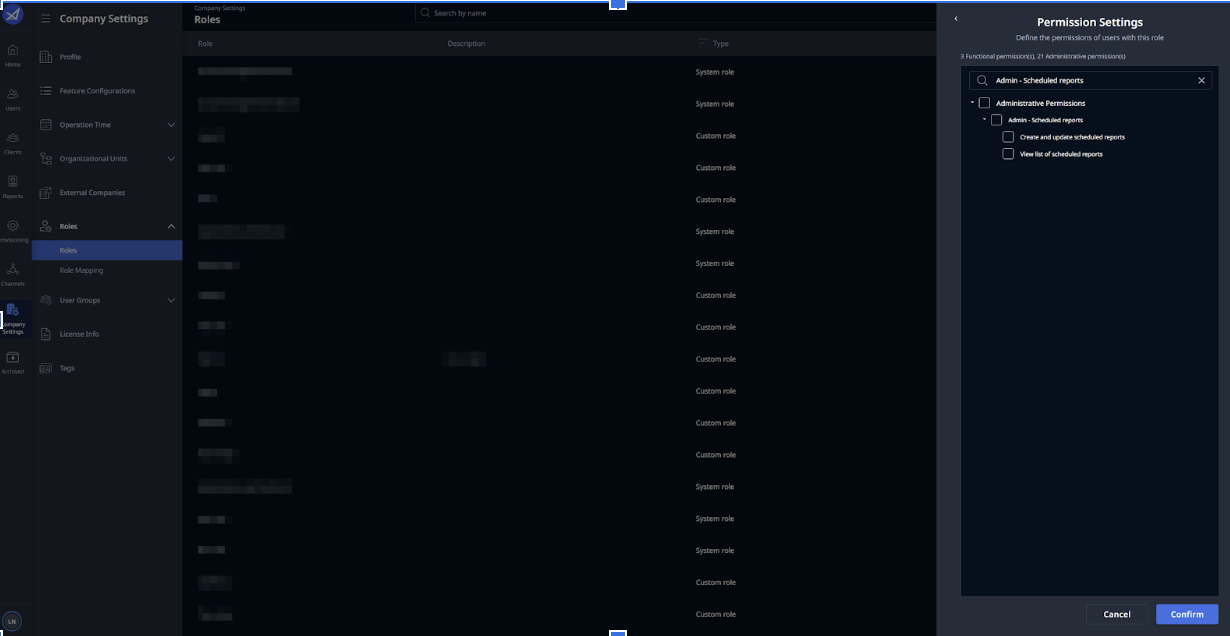This screenshot has height=636, width=1230.
Task: Click the Search by name field
Action: point(675,13)
